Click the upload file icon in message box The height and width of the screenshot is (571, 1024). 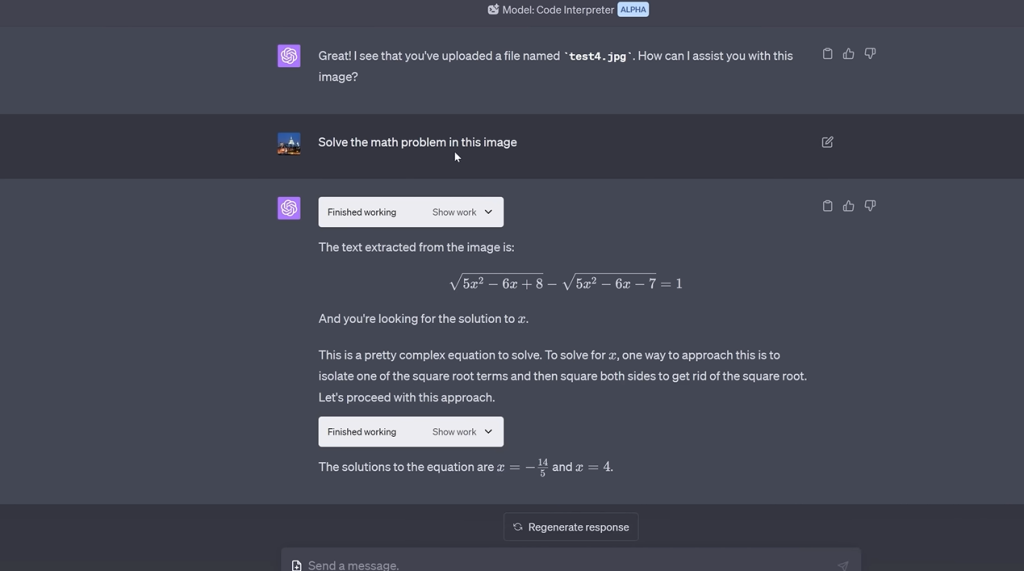[297, 565]
